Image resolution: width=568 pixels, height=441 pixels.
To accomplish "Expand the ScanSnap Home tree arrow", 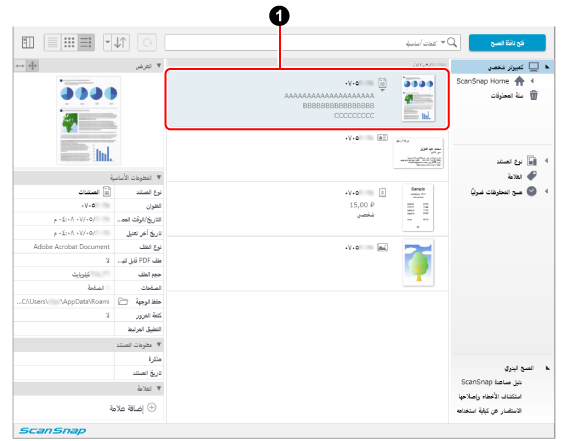I will pos(532,81).
